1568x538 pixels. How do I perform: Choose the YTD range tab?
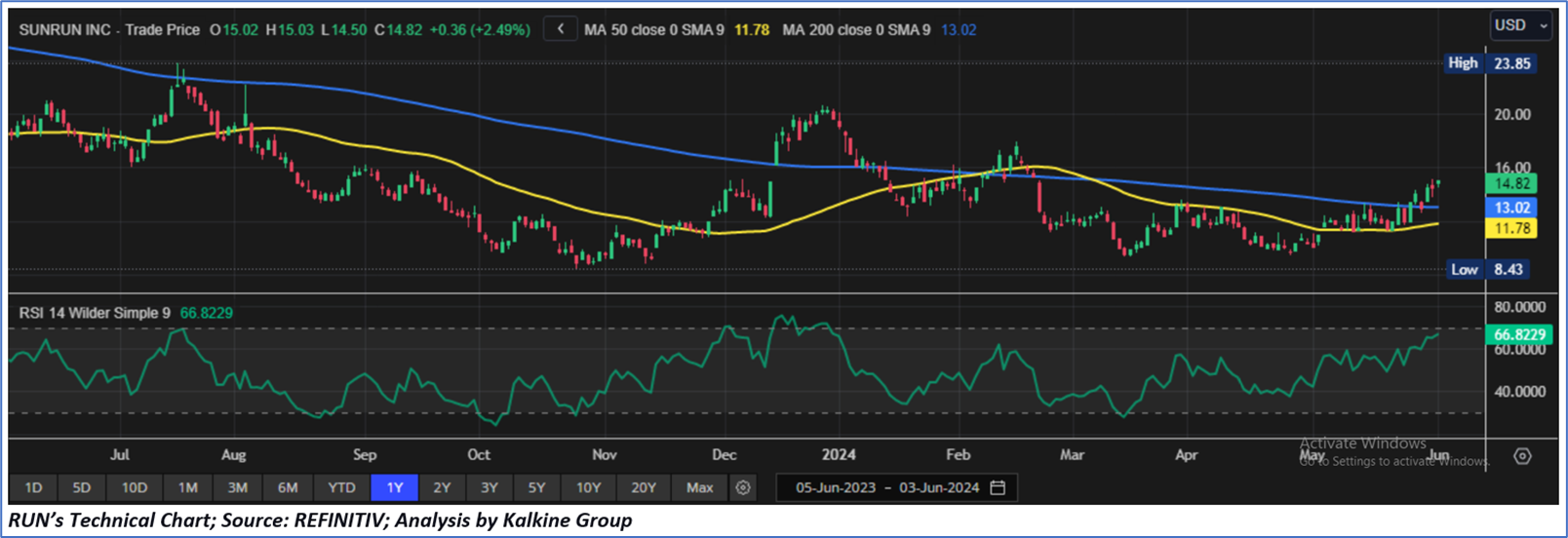(x=340, y=487)
